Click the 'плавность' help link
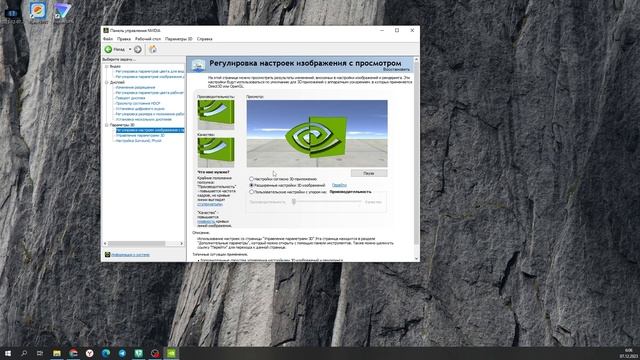 [206, 221]
